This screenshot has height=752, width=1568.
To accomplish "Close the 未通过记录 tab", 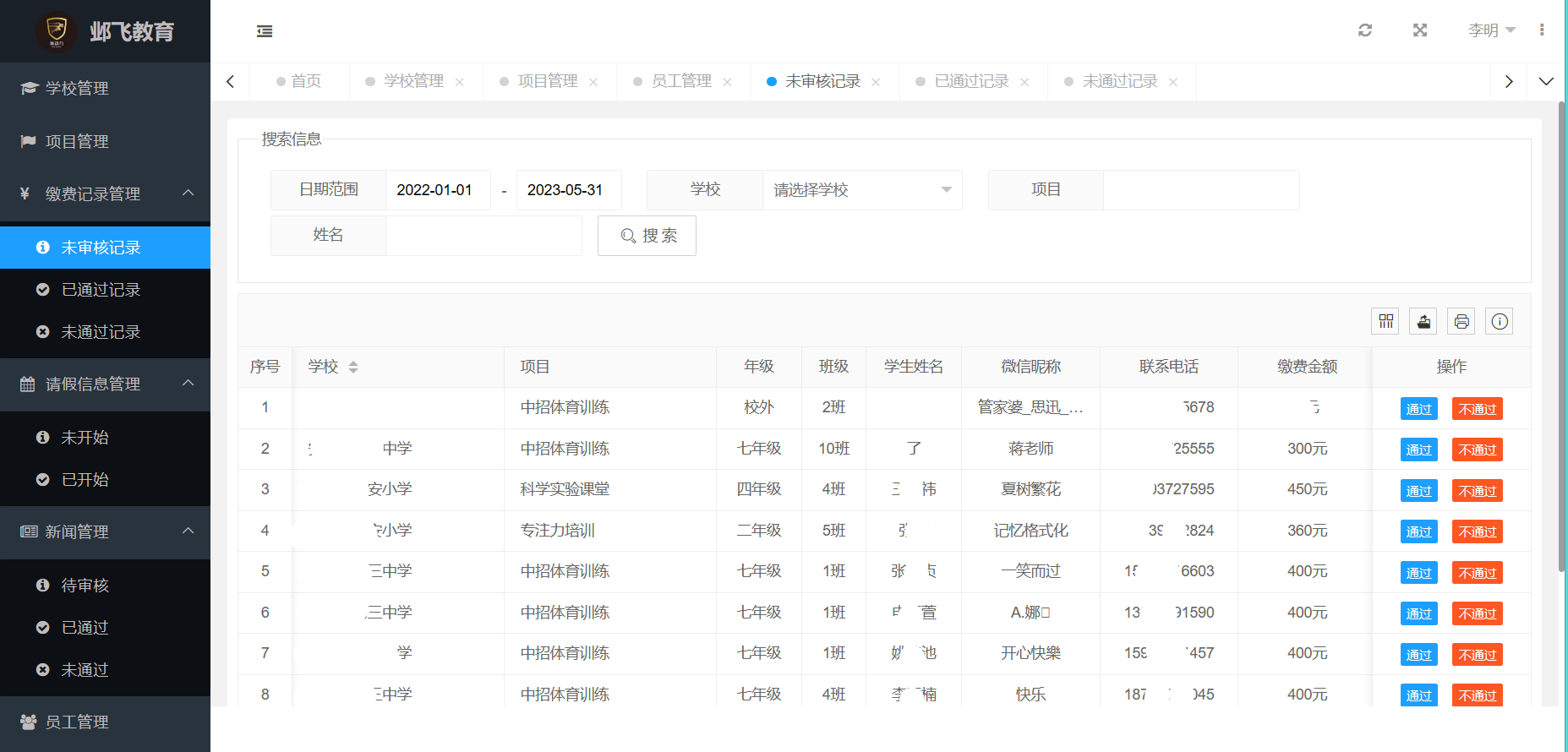I will point(1173,82).
